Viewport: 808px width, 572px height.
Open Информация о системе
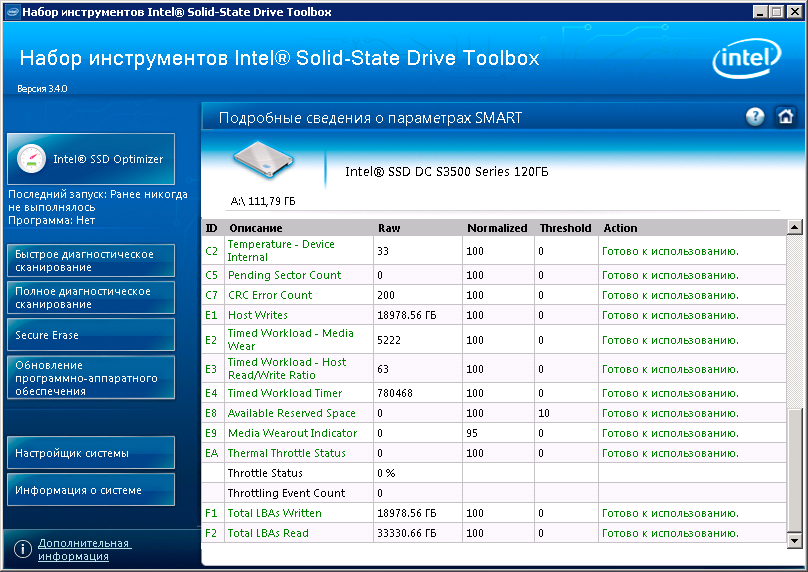point(91,490)
